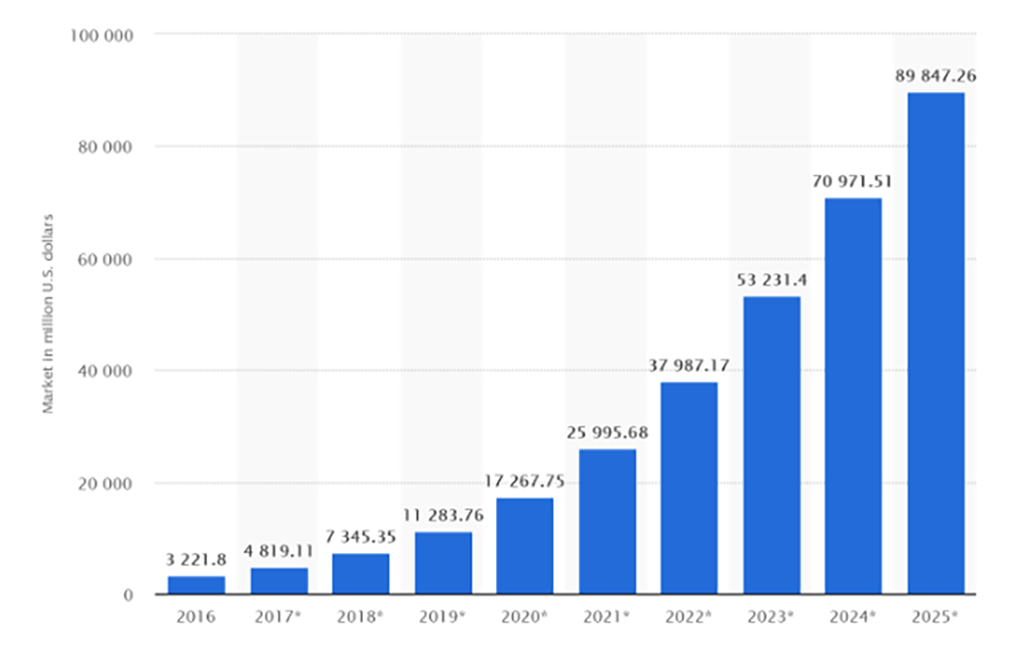This screenshot has height=658, width=1024.
Task: Select the 11 283.76 value label
Action: pos(443,516)
